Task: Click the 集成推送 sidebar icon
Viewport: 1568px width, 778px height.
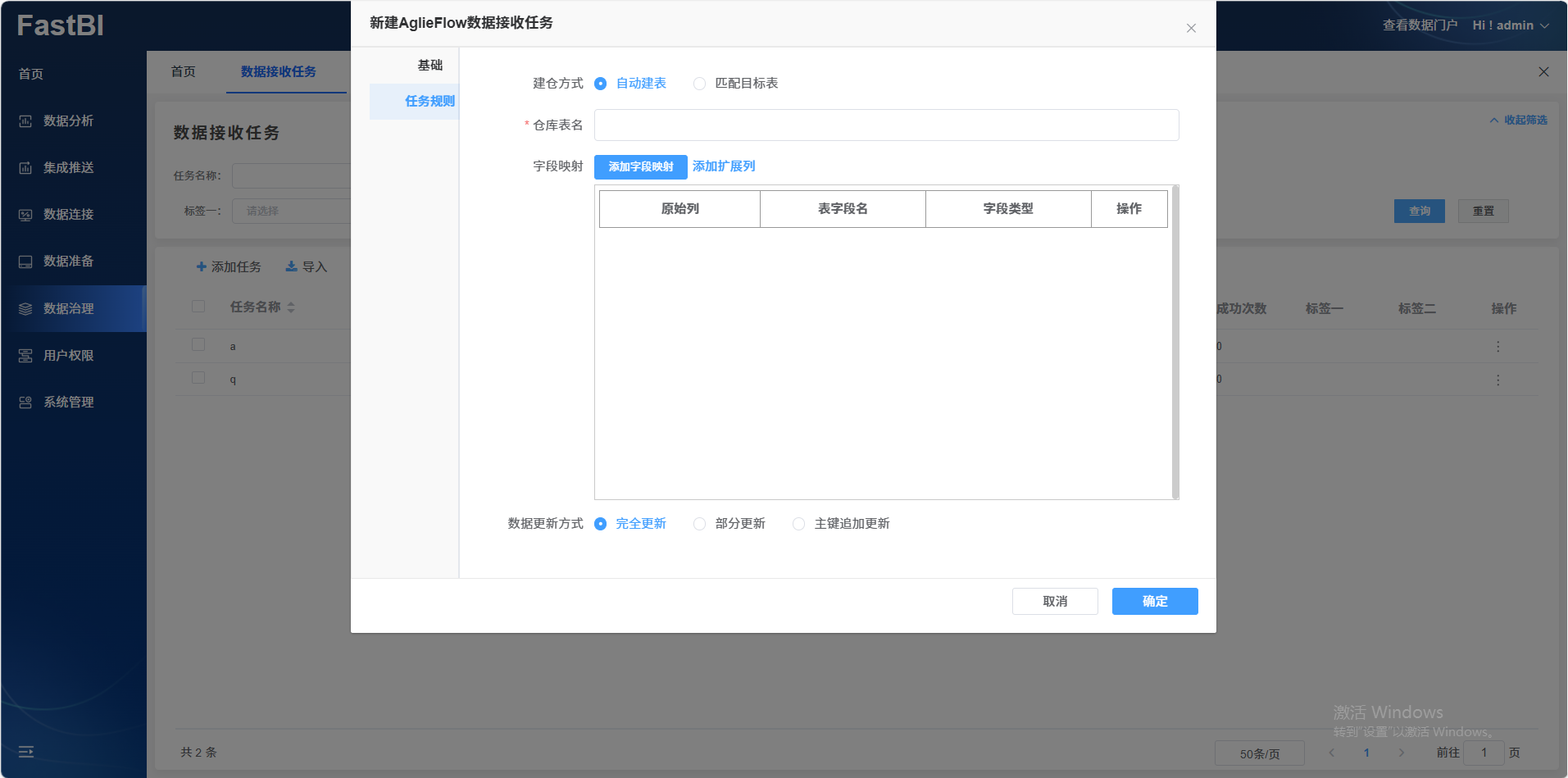Action: (x=25, y=168)
